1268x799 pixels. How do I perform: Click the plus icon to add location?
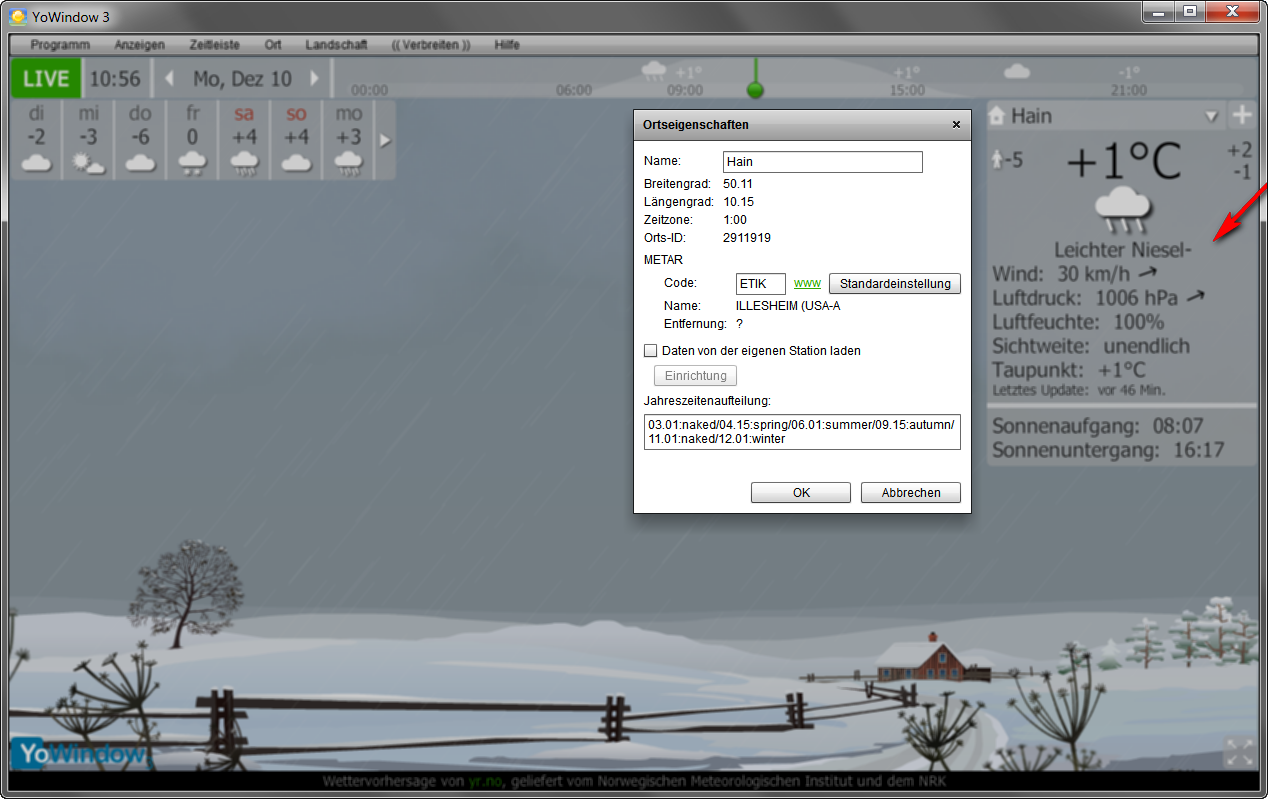tap(1241, 116)
